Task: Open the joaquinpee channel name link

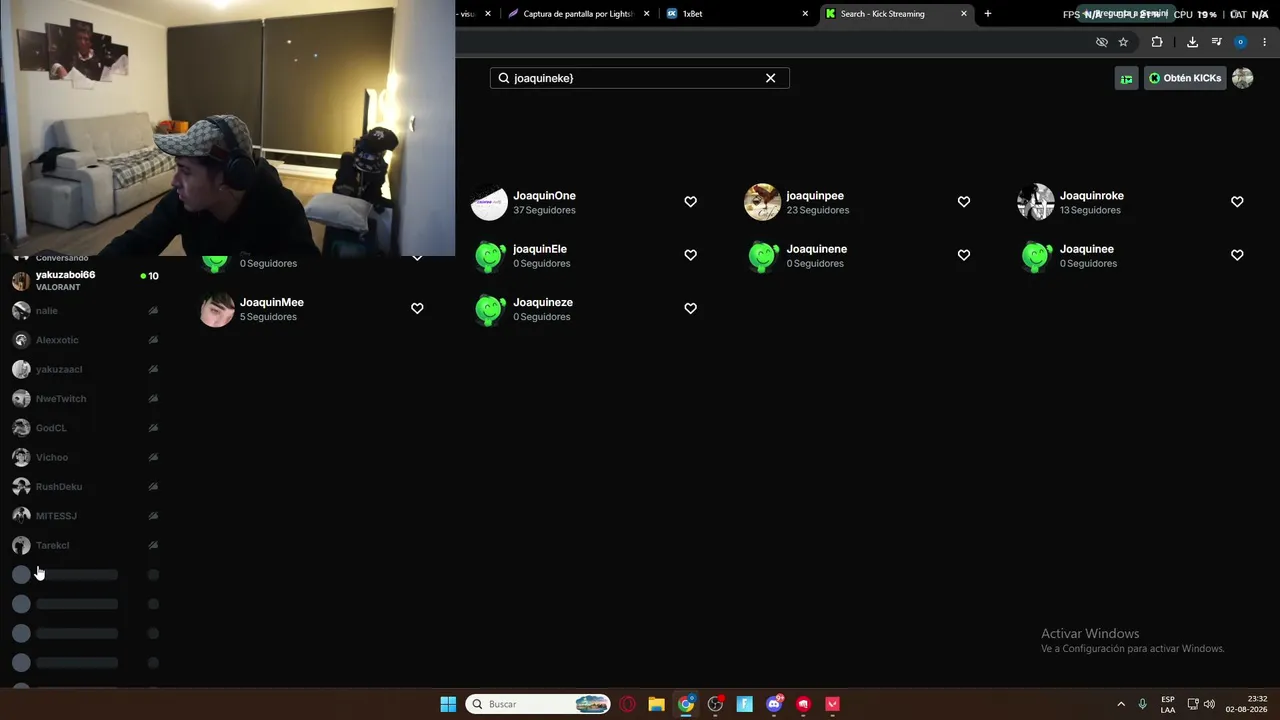Action: (x=815, y=196)
